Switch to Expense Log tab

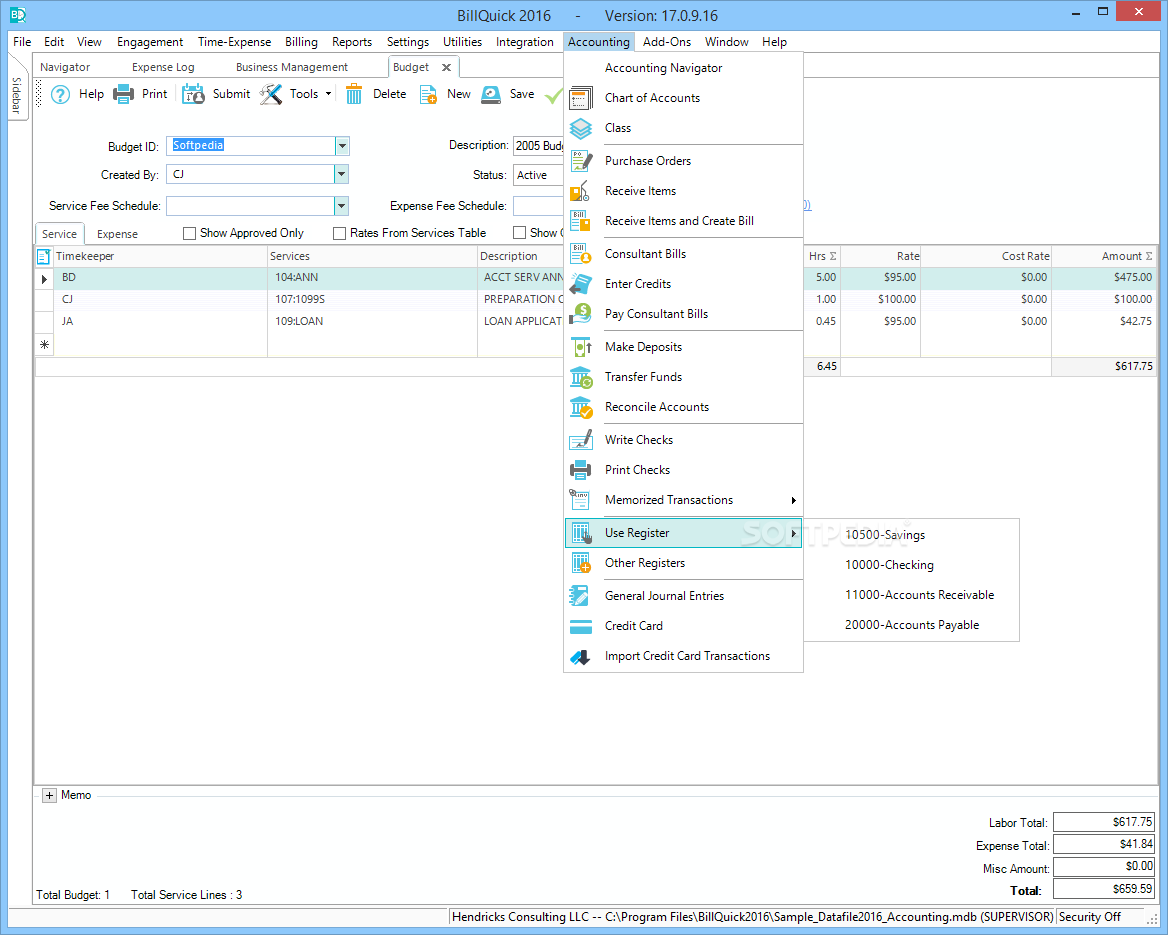click(163, 67)
